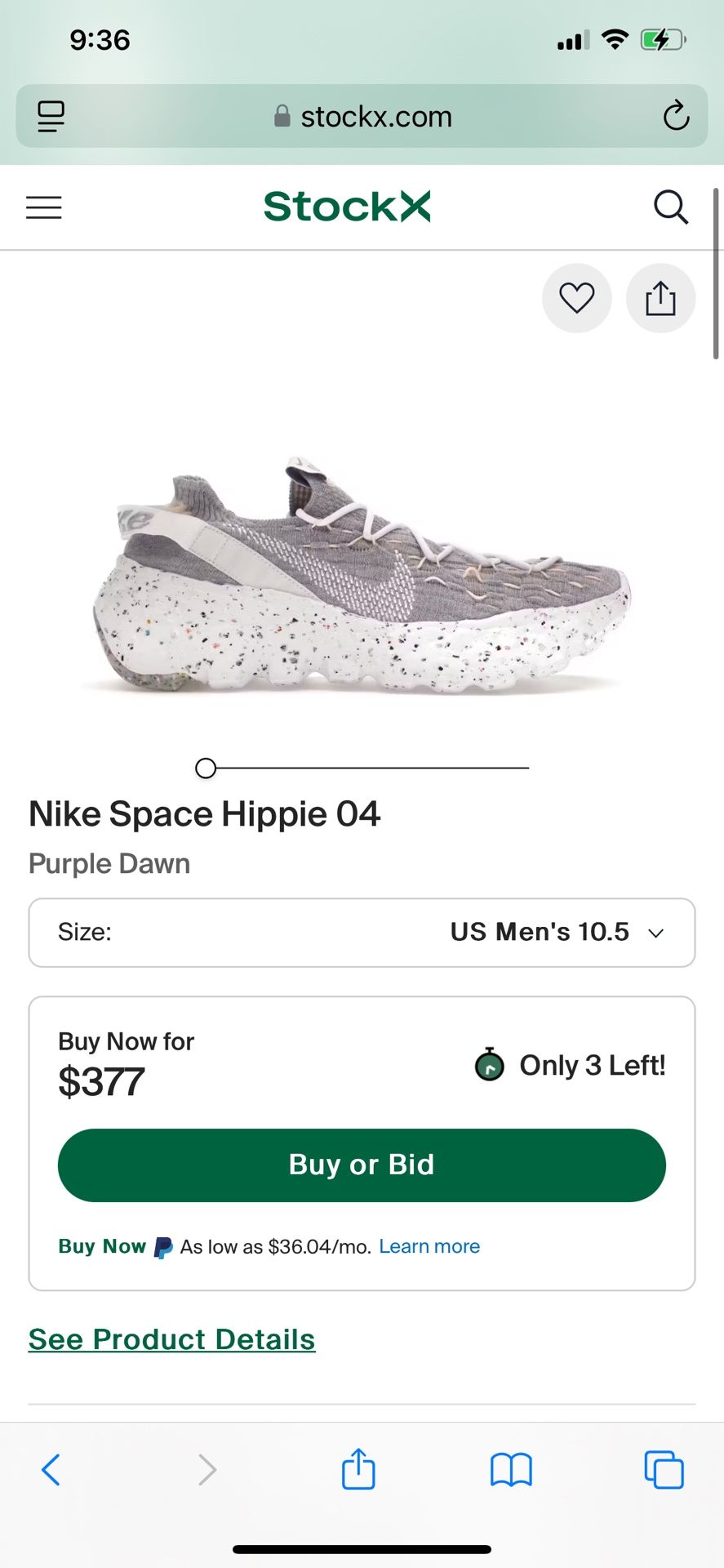Open Safari page settings icon
Screen dimensions: 724x1568
(51, 116)
